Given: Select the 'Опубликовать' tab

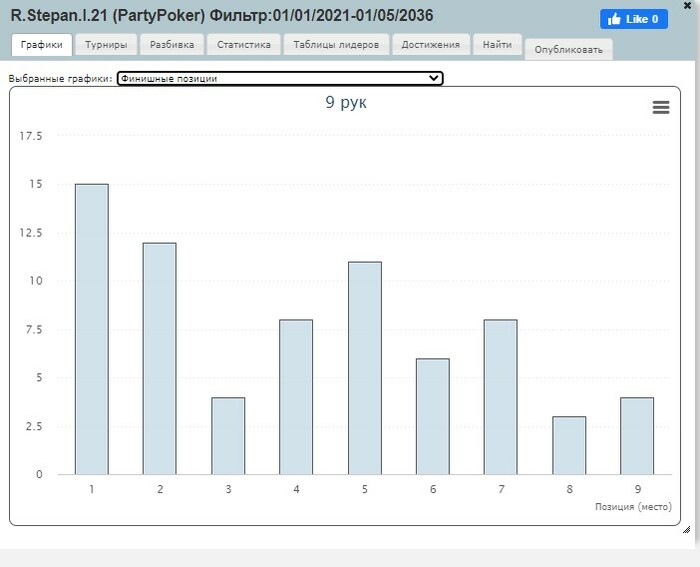Looking at the screenshot, I should (569, 50).
